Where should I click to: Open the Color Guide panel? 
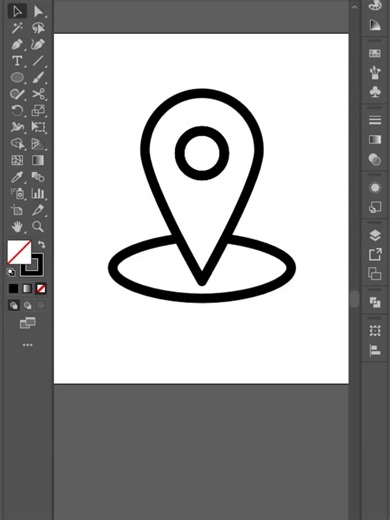click(x=375, y=25)
